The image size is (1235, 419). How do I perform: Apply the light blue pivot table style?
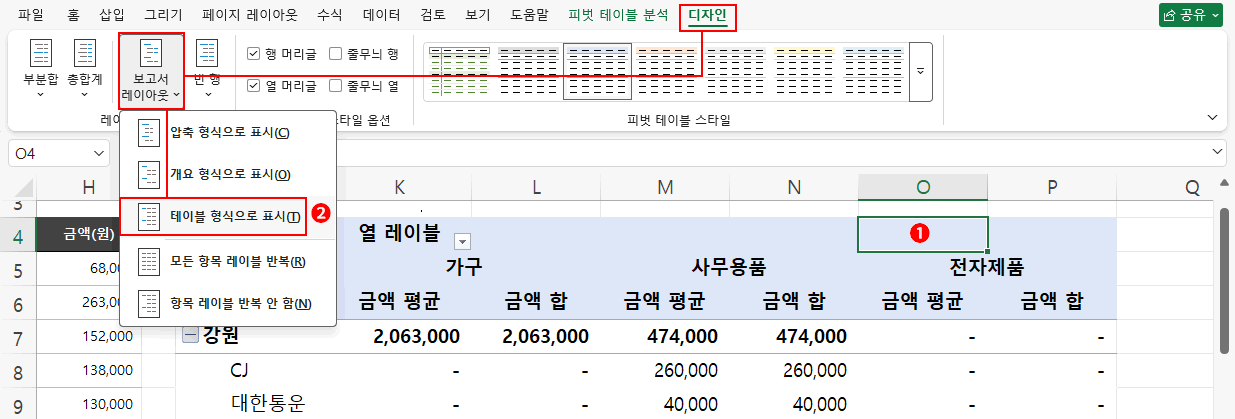[x=873, y=72]
